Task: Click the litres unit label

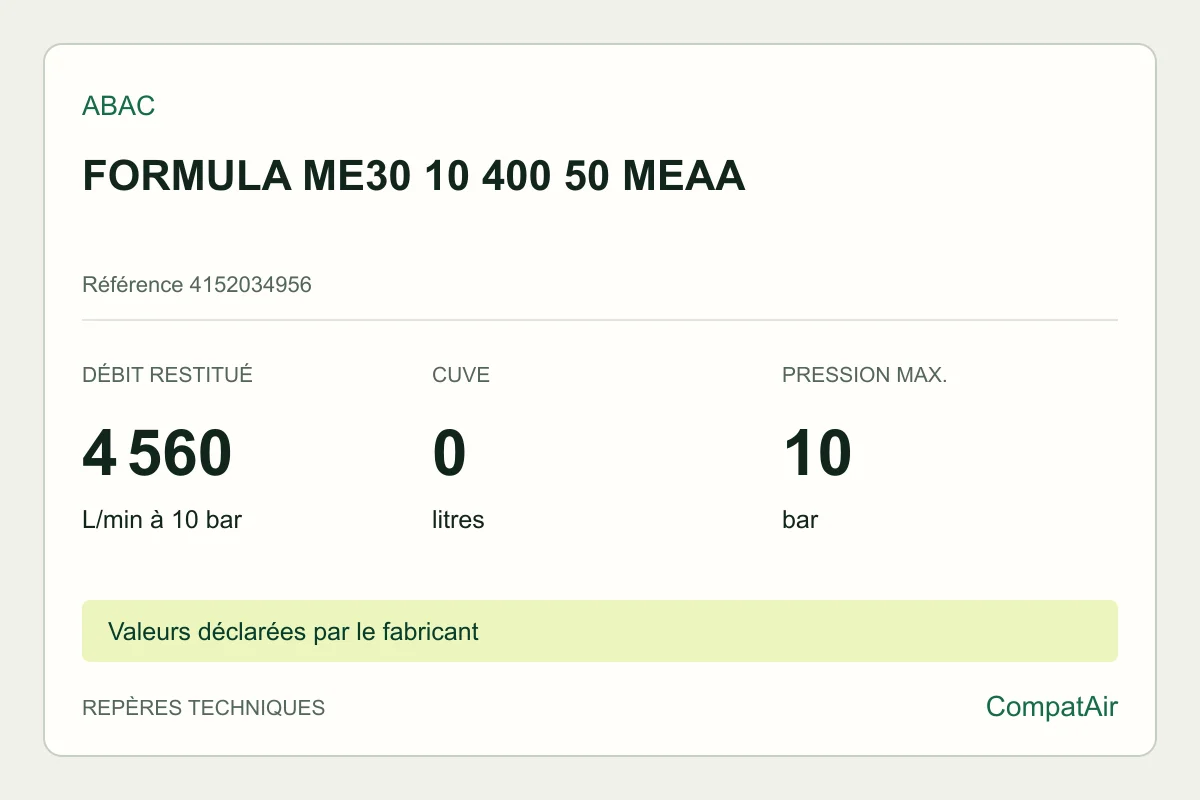Action: [458, 520]
